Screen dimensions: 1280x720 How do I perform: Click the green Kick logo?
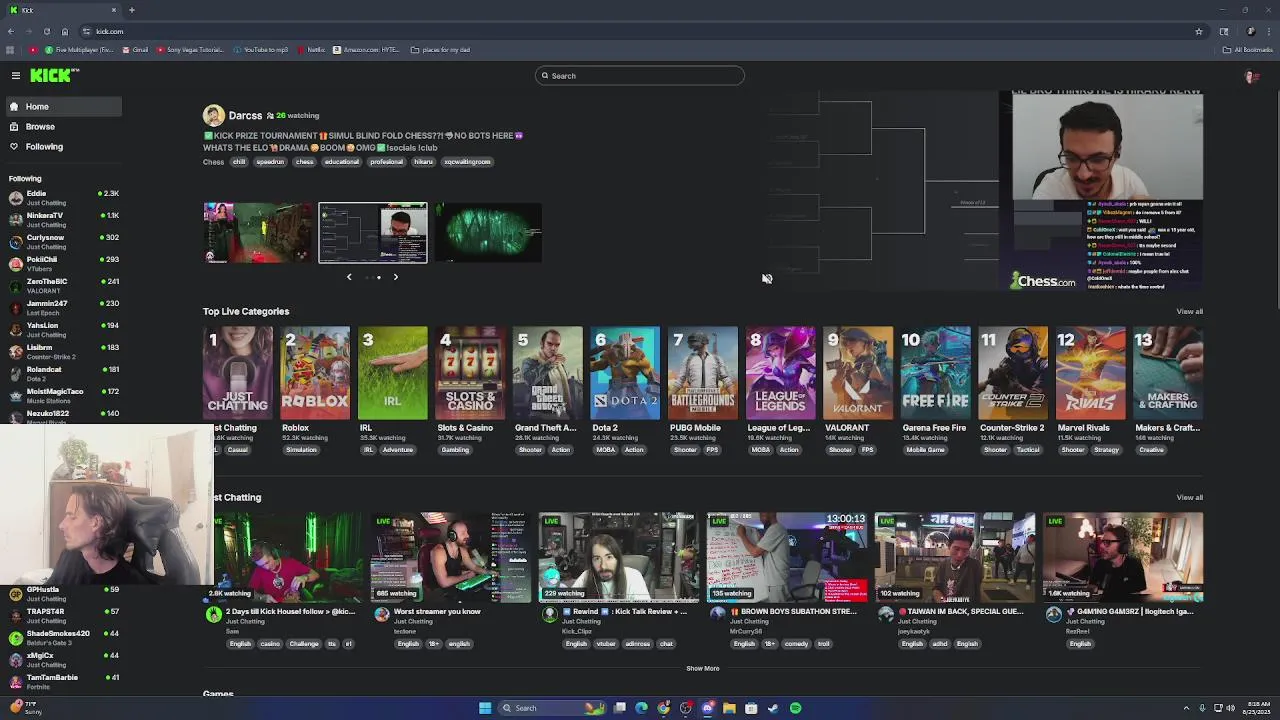click(x=53, y=75)
